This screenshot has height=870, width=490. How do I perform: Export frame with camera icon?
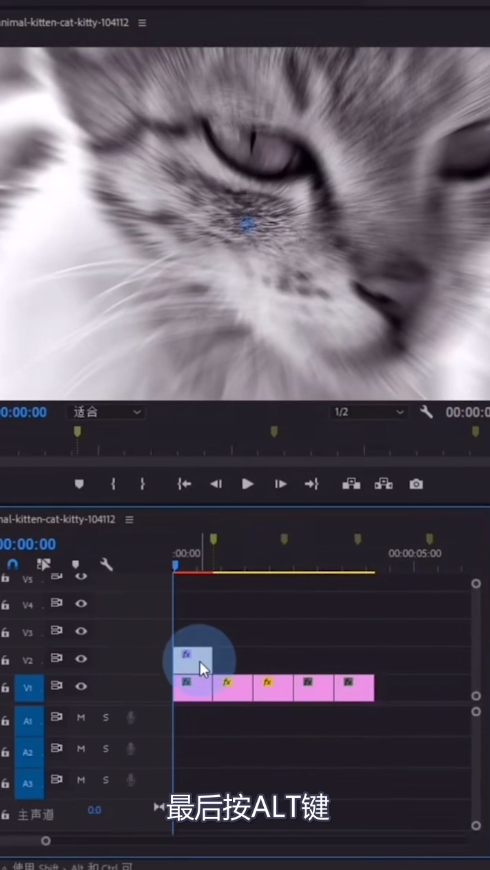click(416, 484)
